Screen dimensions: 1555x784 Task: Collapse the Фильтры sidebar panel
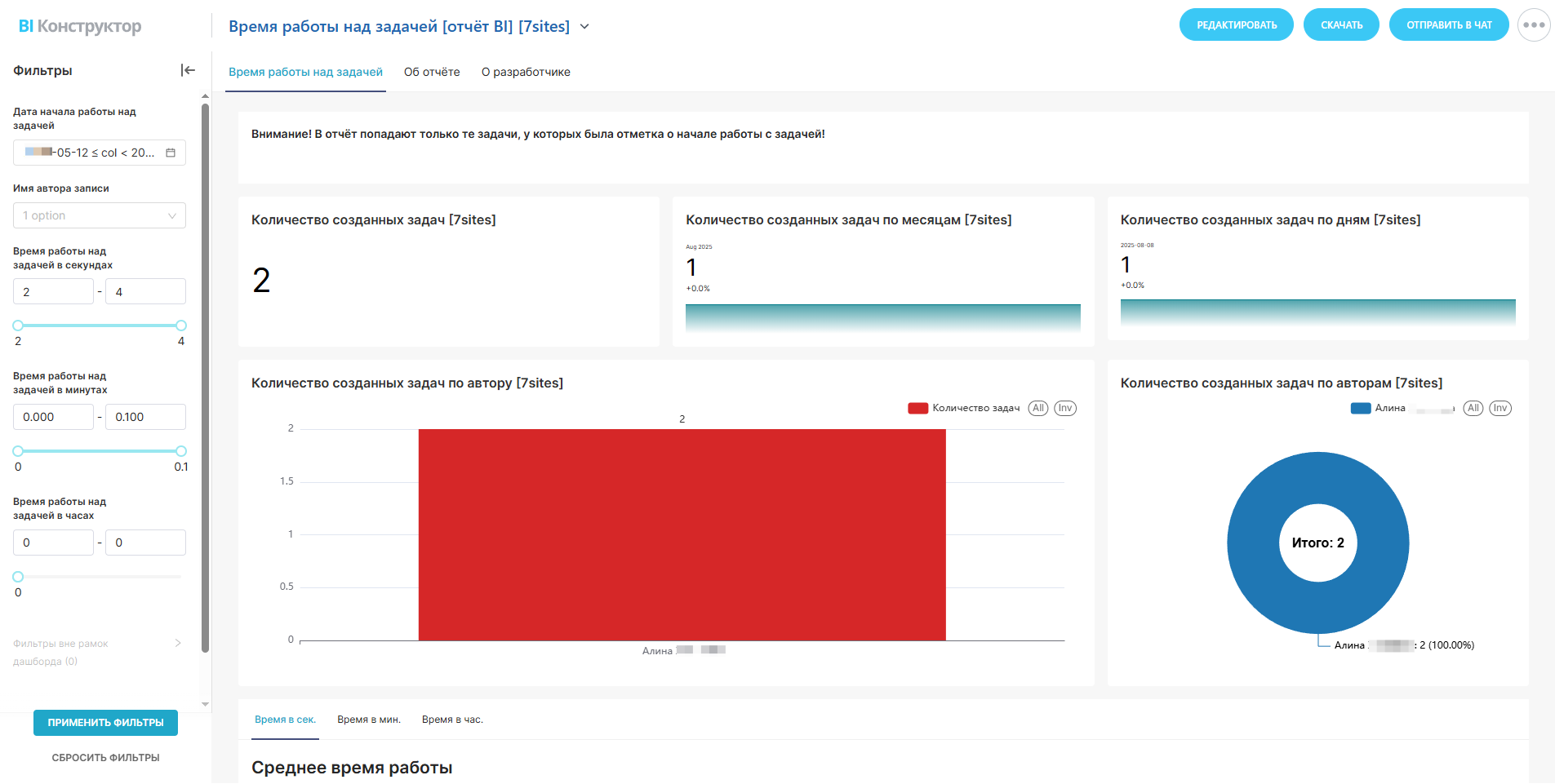188,70
